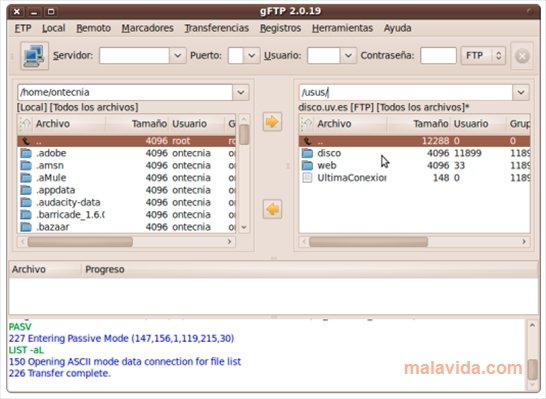
Task: Click the local vertical scrollbar thumb
Action: 244,135
